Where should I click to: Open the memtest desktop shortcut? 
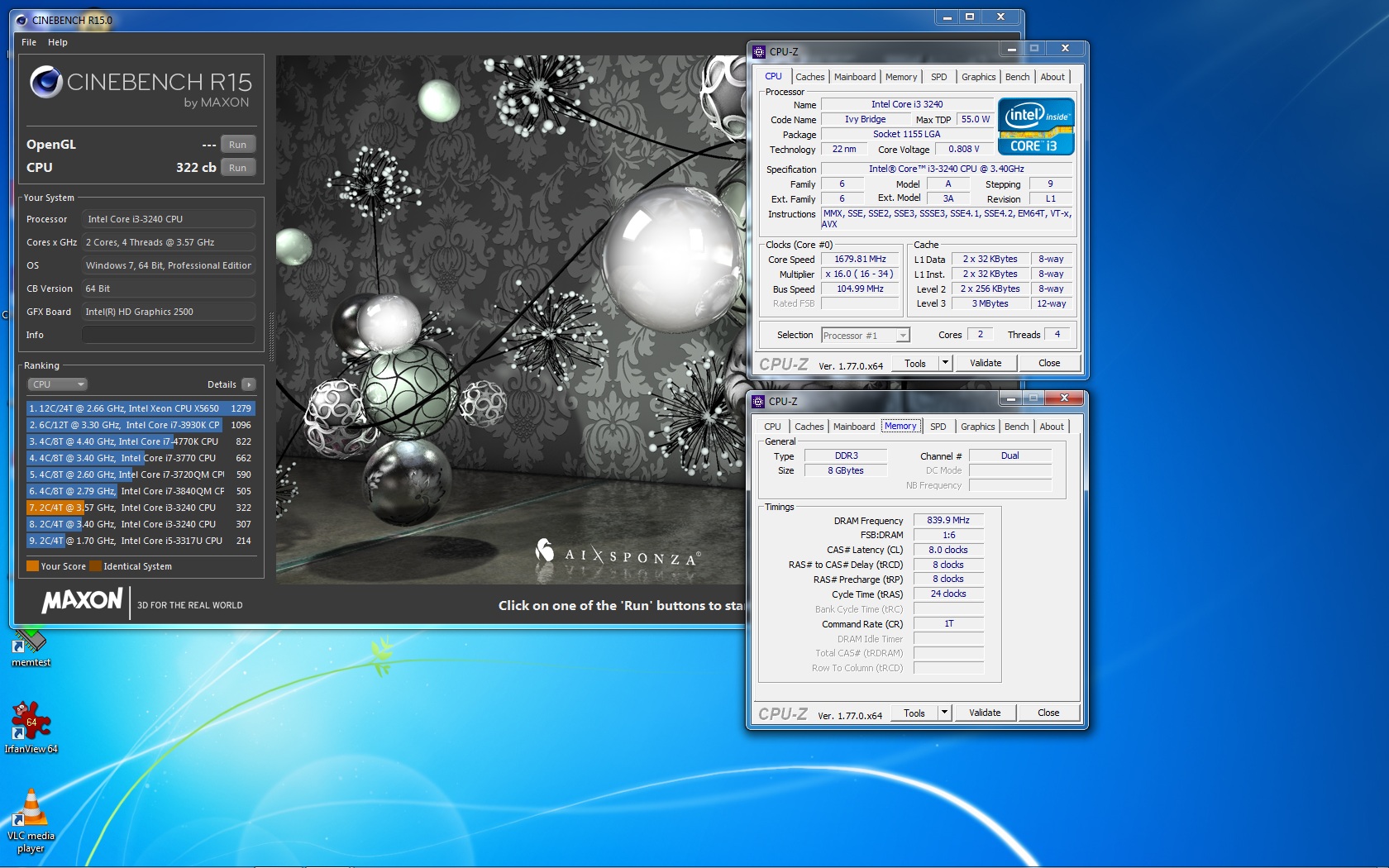pyautogui.click(x=31, y=647)
